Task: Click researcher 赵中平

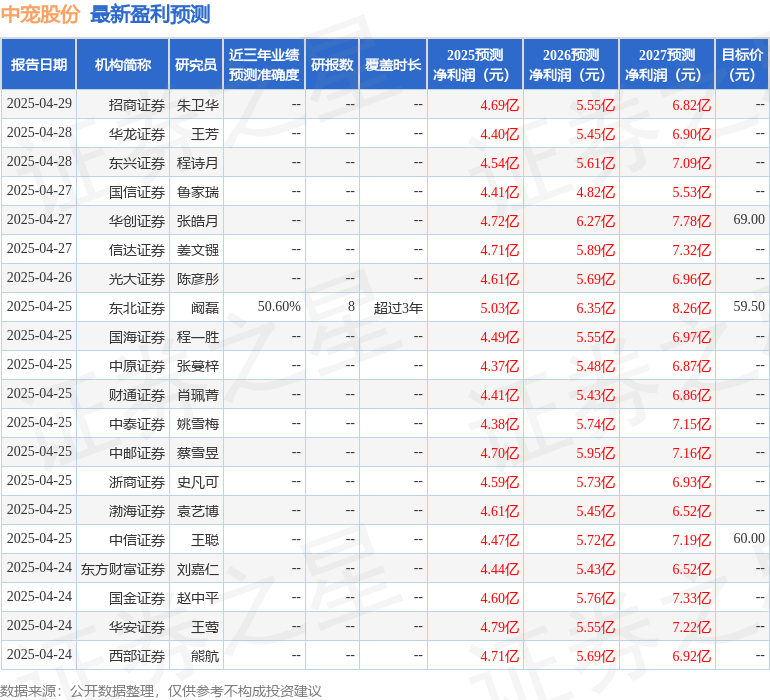Action: (197, 598)
